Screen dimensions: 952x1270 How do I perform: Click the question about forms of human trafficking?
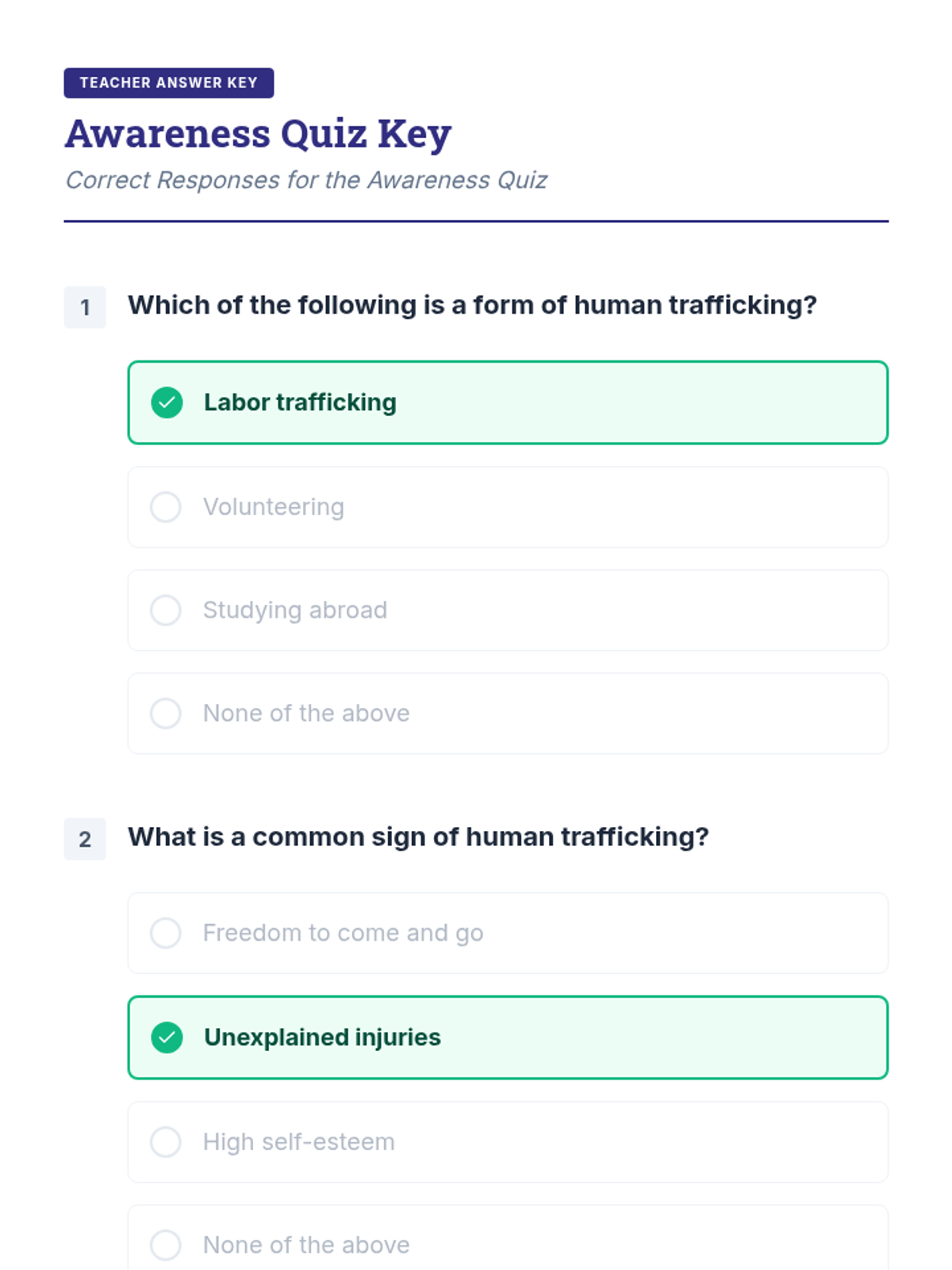tap(472, 306)
